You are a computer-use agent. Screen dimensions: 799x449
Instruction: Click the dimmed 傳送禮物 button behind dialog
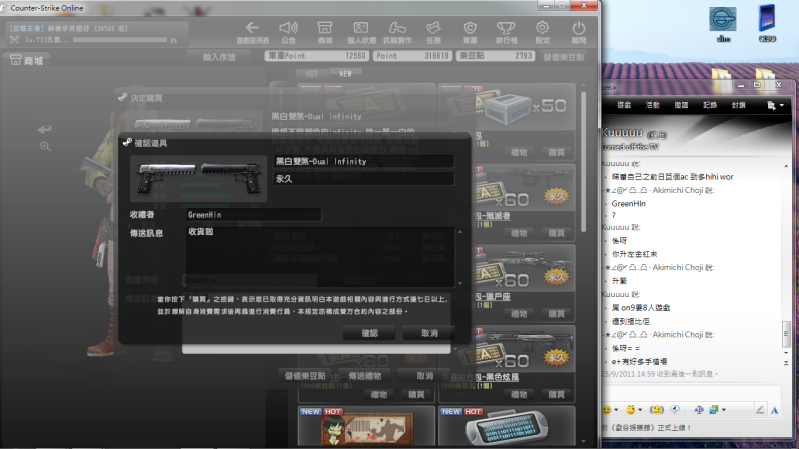[364, 376]
